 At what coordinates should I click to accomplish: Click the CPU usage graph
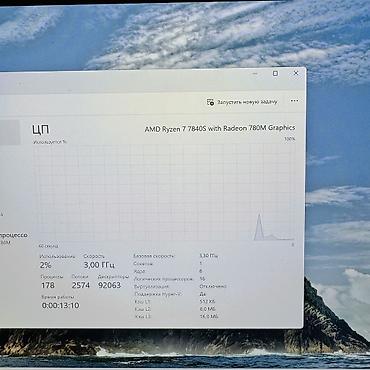tap(163, 192)
